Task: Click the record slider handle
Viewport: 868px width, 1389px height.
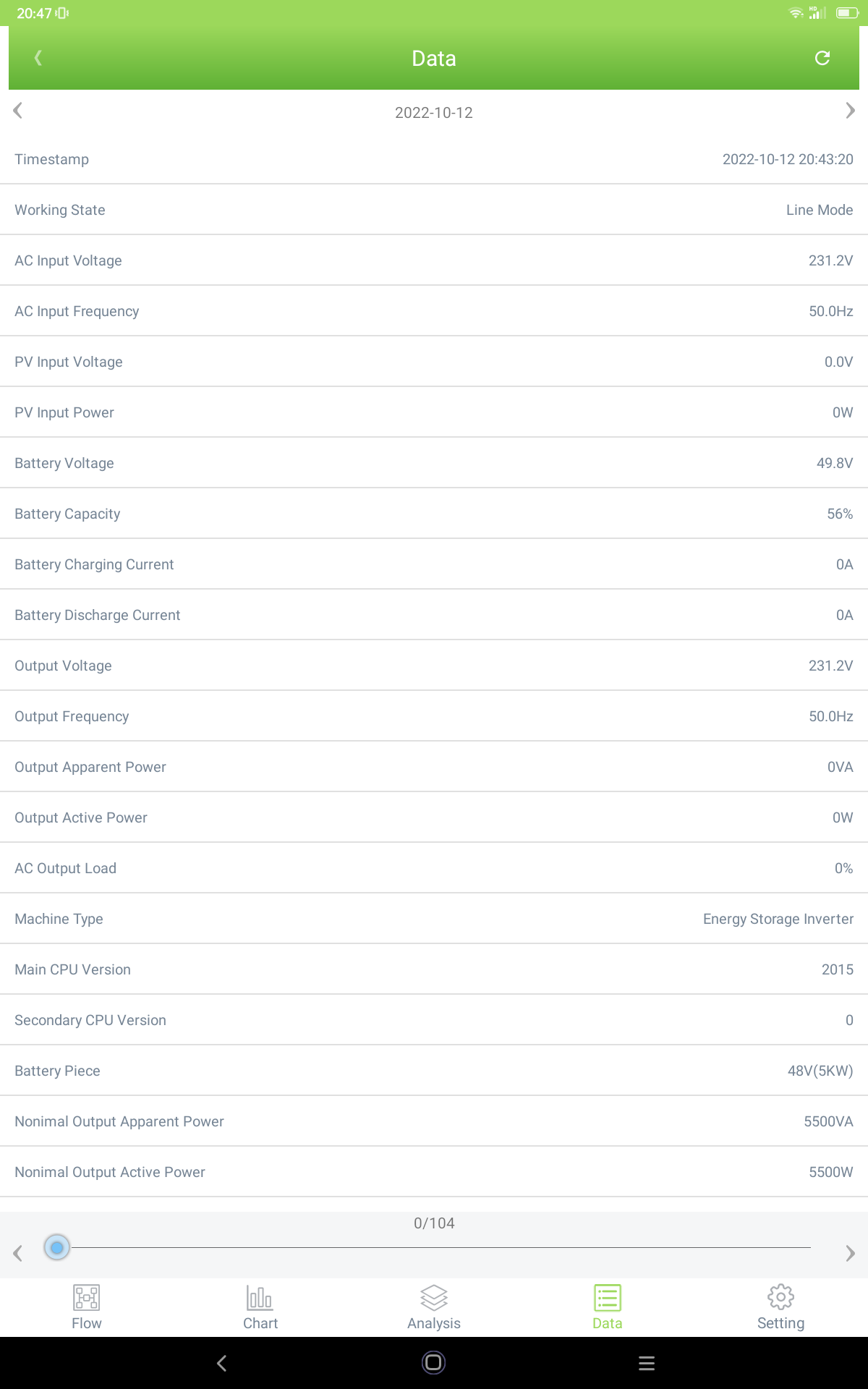Action: (x=57, y=1247)
